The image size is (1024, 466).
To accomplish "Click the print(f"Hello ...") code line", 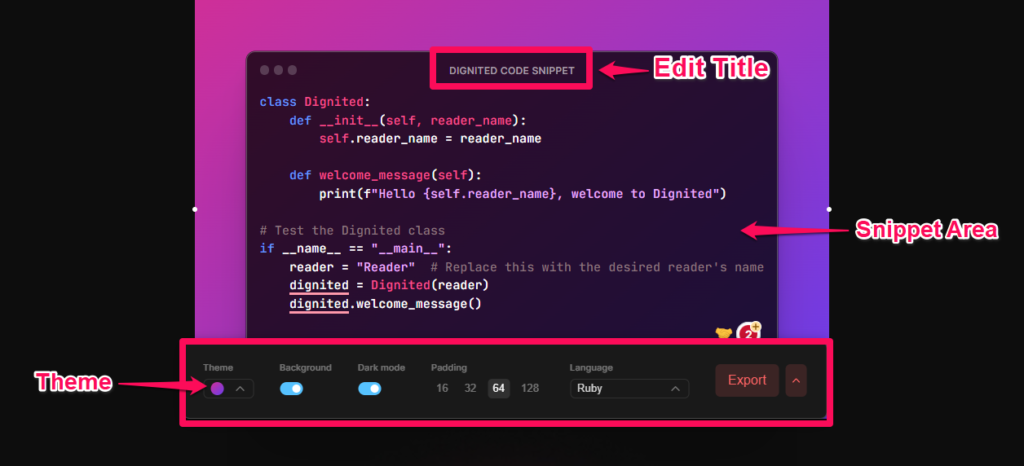I will pos(523,194).
